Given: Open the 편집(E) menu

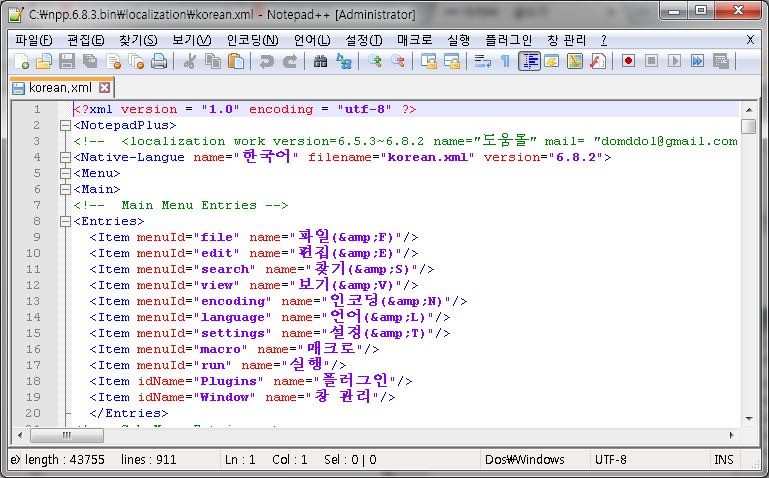Looking at the screenshot, I should point(86,40).
